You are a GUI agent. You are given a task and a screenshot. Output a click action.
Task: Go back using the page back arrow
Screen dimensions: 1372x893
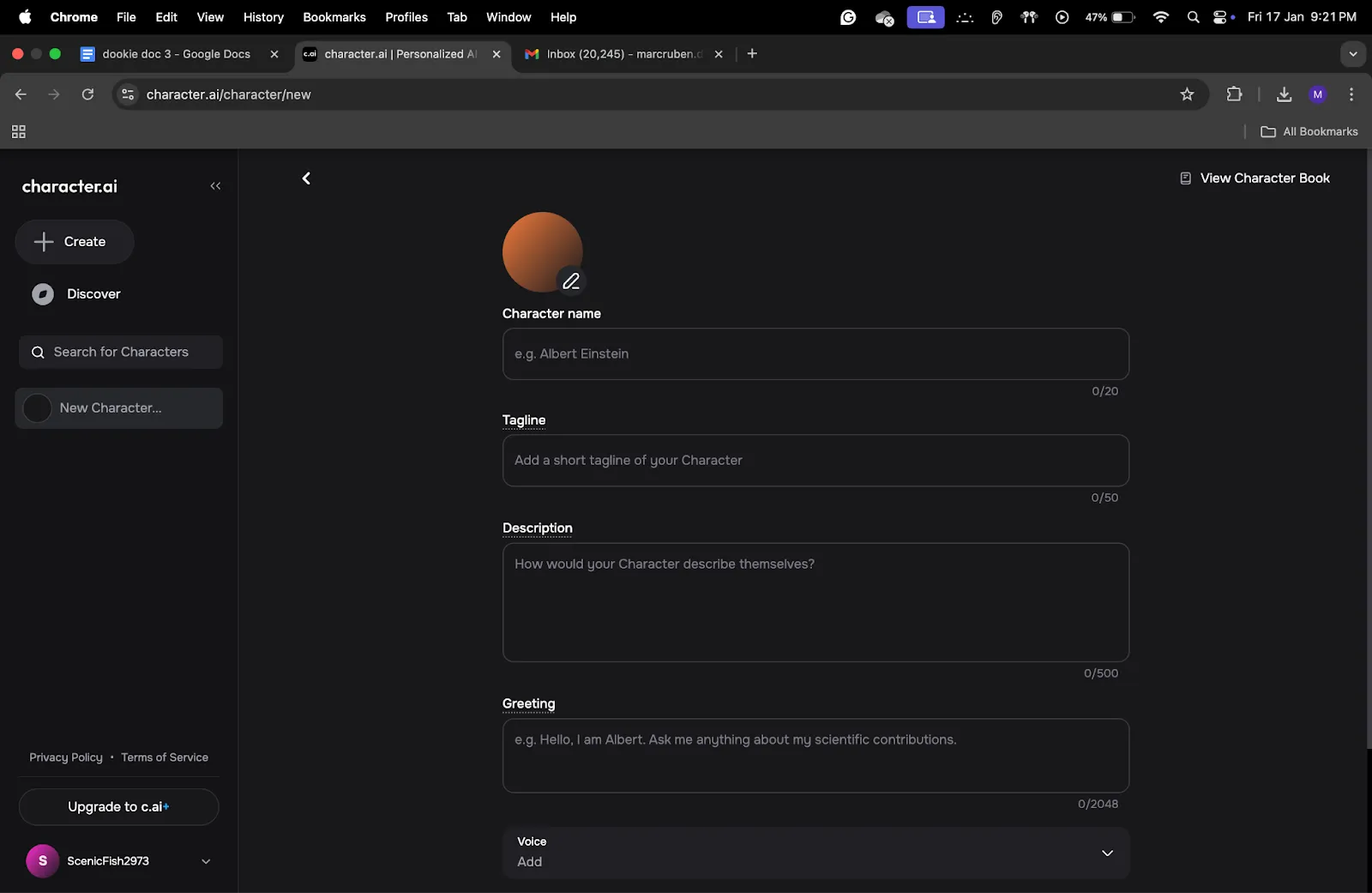pos(306,178)
